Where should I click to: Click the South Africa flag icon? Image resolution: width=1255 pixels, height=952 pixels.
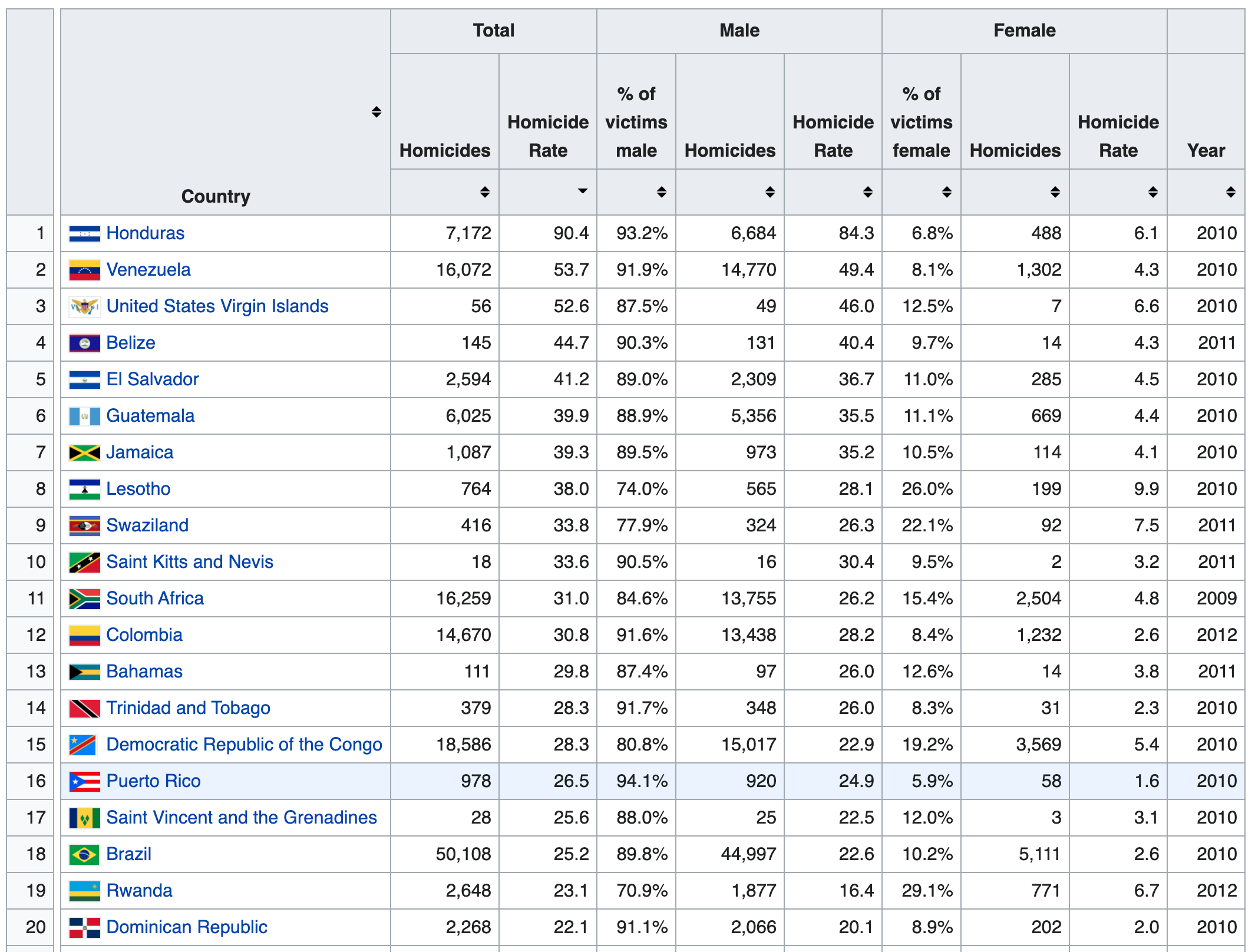(84, 599)
